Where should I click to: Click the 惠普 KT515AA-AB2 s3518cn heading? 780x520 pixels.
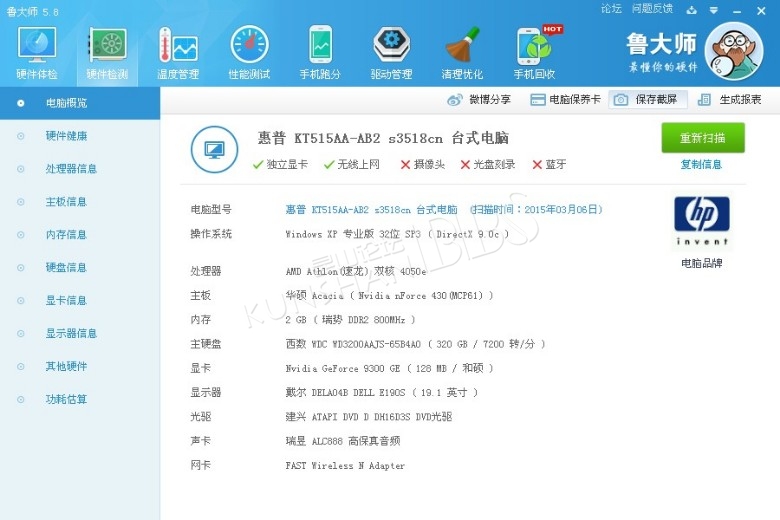(383, 138)
